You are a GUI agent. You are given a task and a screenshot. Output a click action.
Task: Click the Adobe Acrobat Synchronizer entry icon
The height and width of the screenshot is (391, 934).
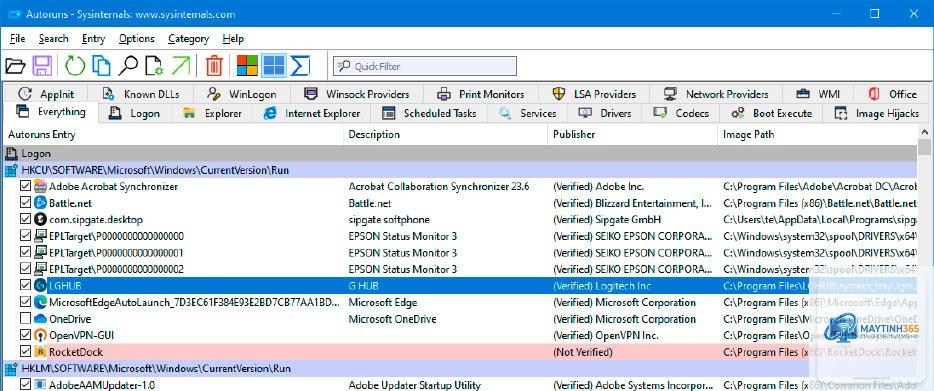pyautogui.click(x=41, y=187)
